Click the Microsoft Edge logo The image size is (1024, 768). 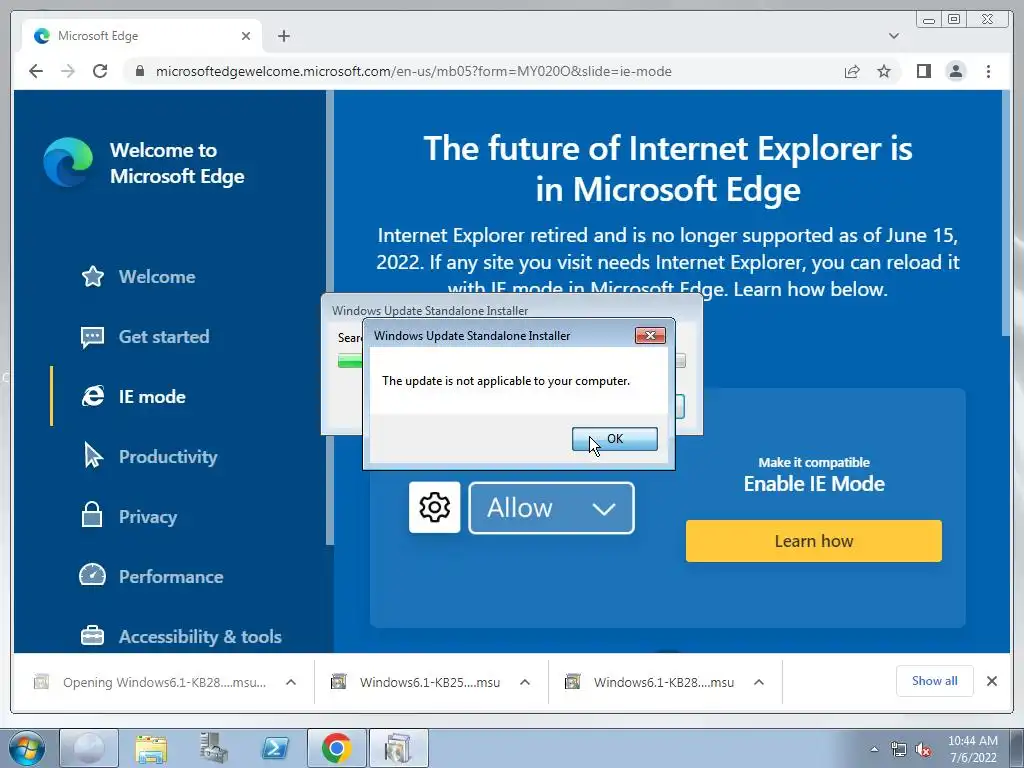tap(68, 162)
